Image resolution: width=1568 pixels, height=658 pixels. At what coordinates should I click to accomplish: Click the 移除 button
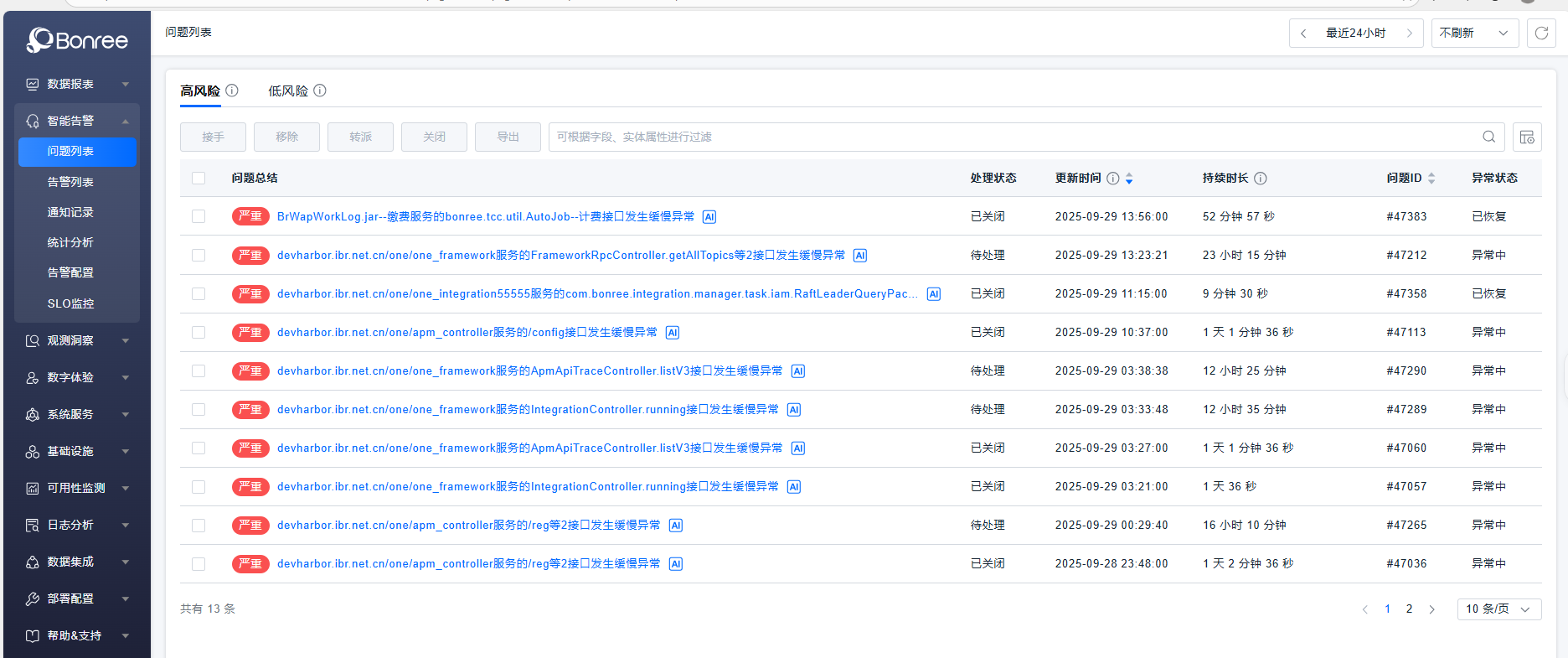286,137
